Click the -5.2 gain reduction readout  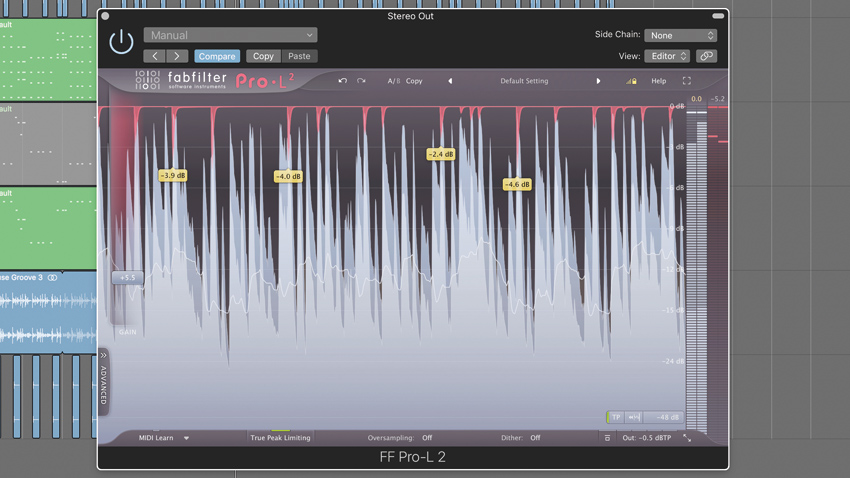[718, 99]
